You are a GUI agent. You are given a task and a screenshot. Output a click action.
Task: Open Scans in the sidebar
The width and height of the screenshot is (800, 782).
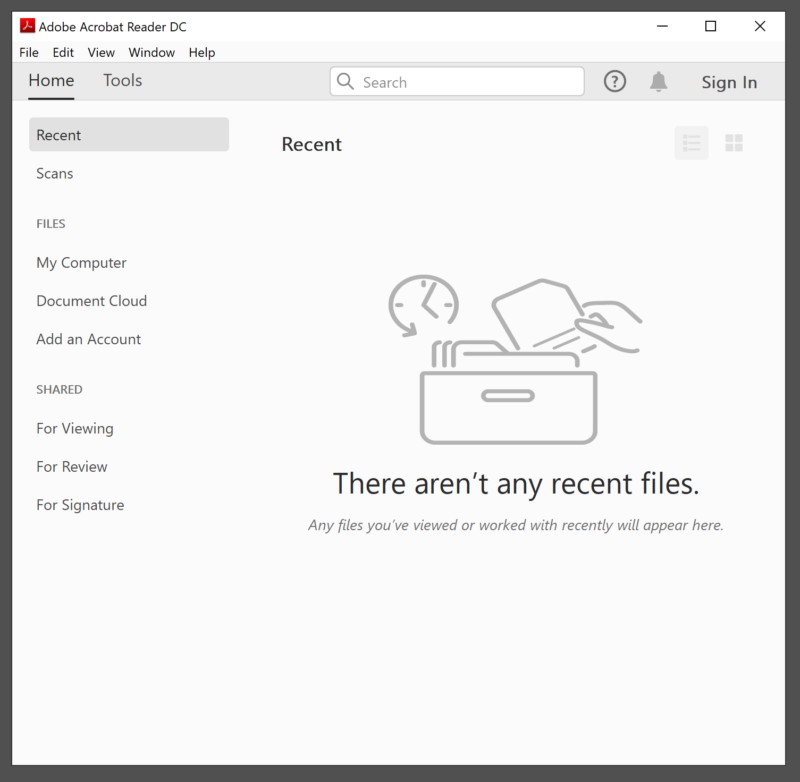point(55,173)
